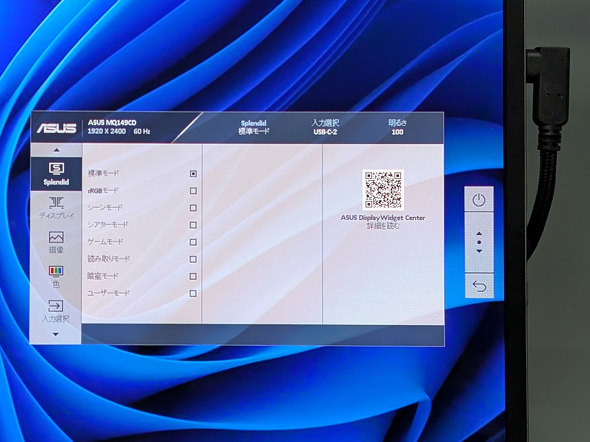The height and width of the screenshot is (442, 590).
Task: Click the back arrow return button
Action: click(479, 286)
